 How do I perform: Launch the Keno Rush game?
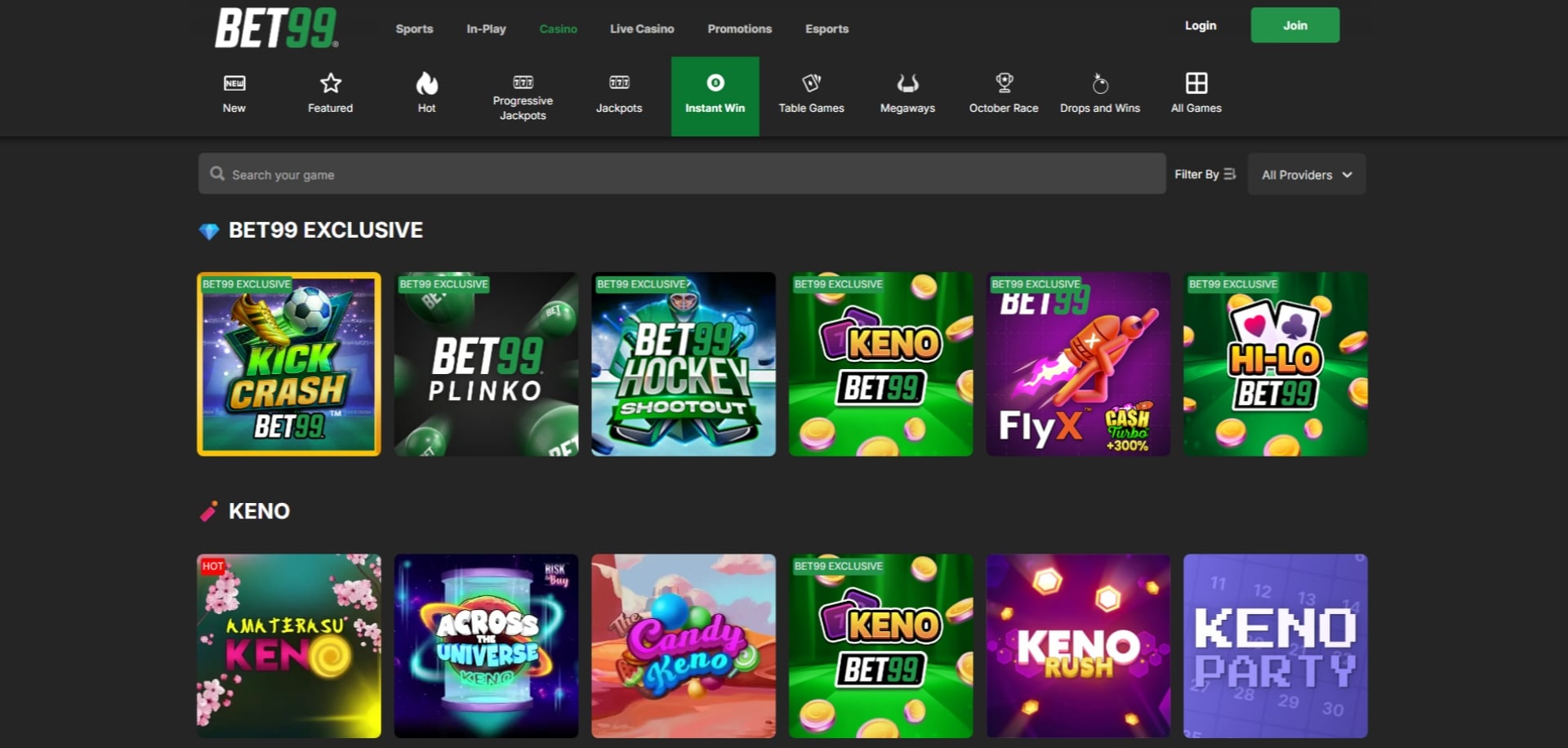[1078, 646]
